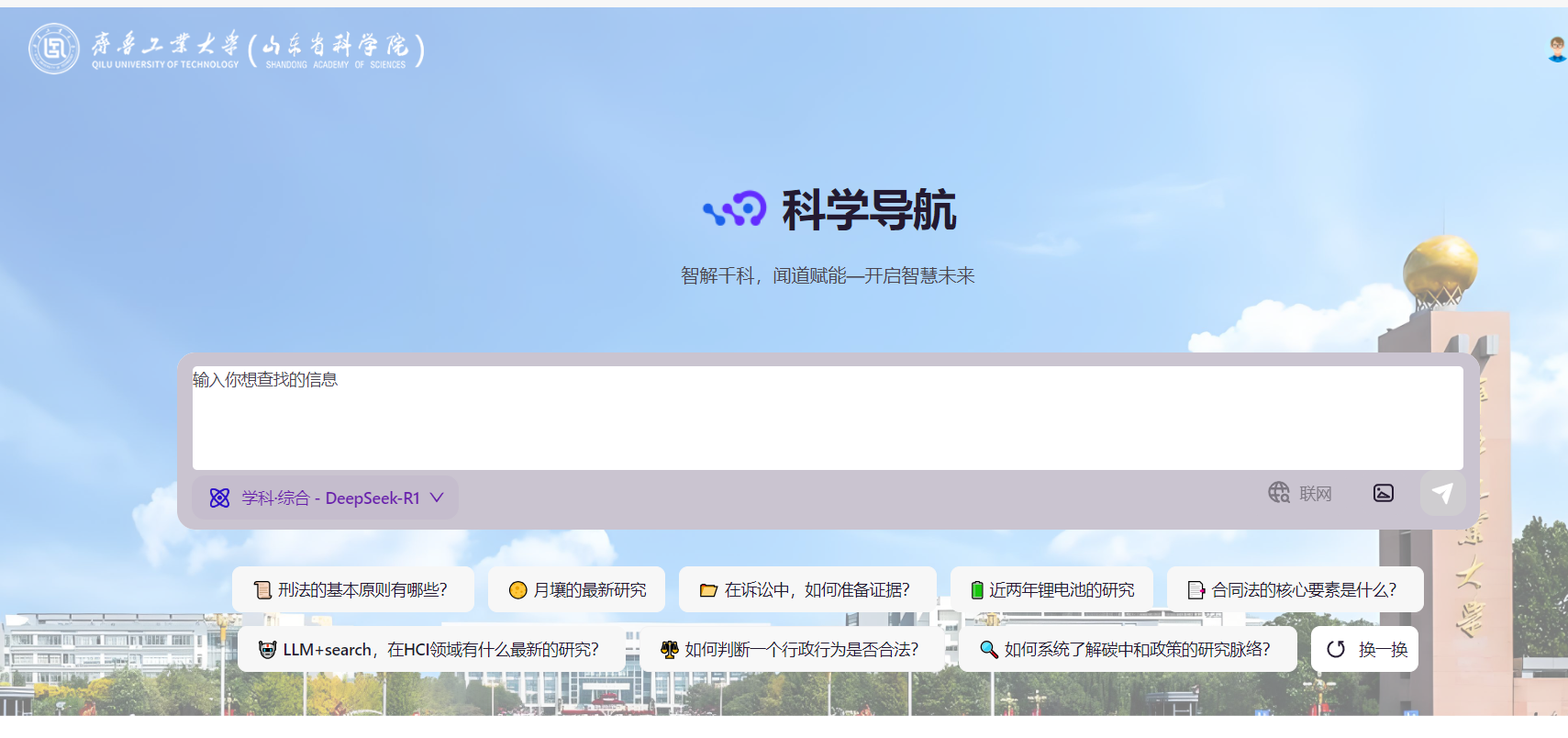Click the Qilu University round emblem logo

(x=54, y=49)
